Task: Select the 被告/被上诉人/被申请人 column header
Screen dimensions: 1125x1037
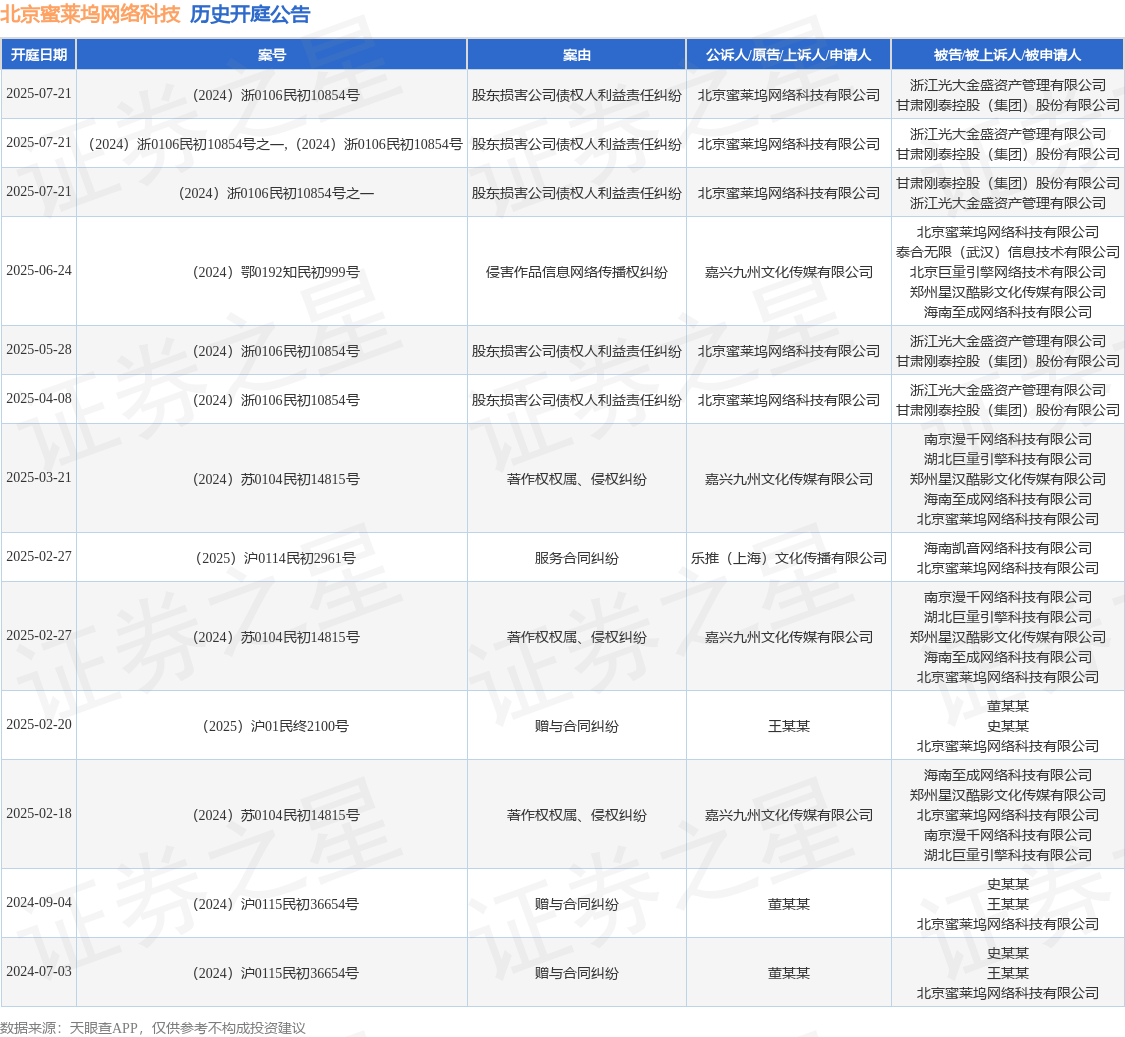Action: click(1007, 55)
